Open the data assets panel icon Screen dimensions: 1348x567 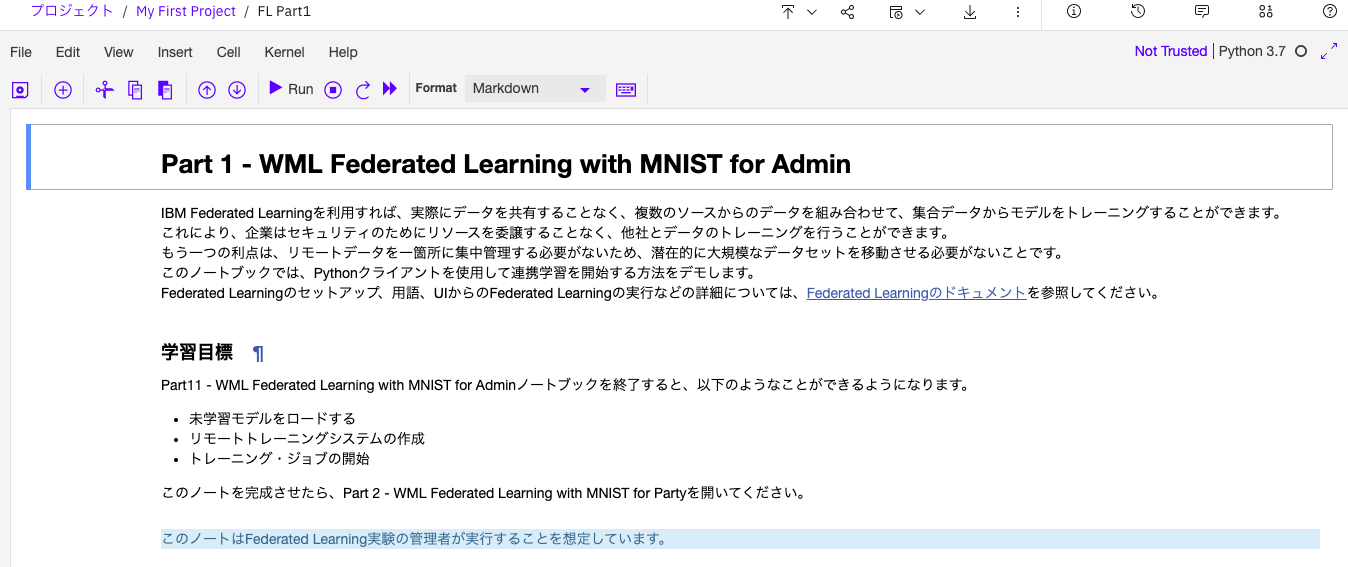1266,12
